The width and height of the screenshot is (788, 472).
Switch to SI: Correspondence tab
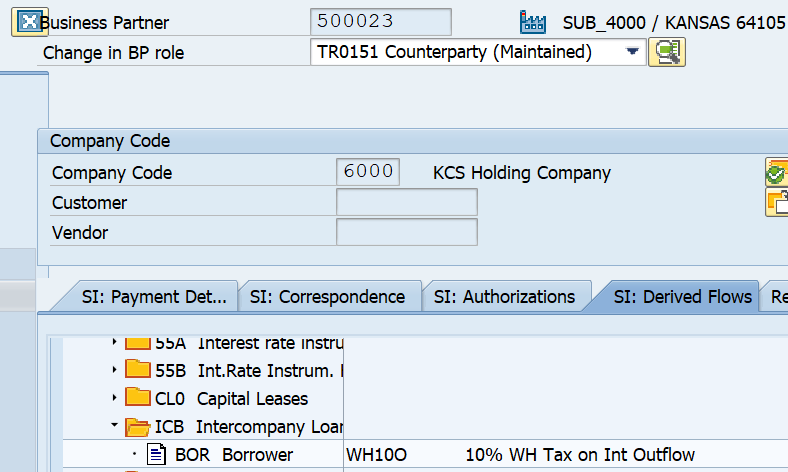tap(327, 296)
